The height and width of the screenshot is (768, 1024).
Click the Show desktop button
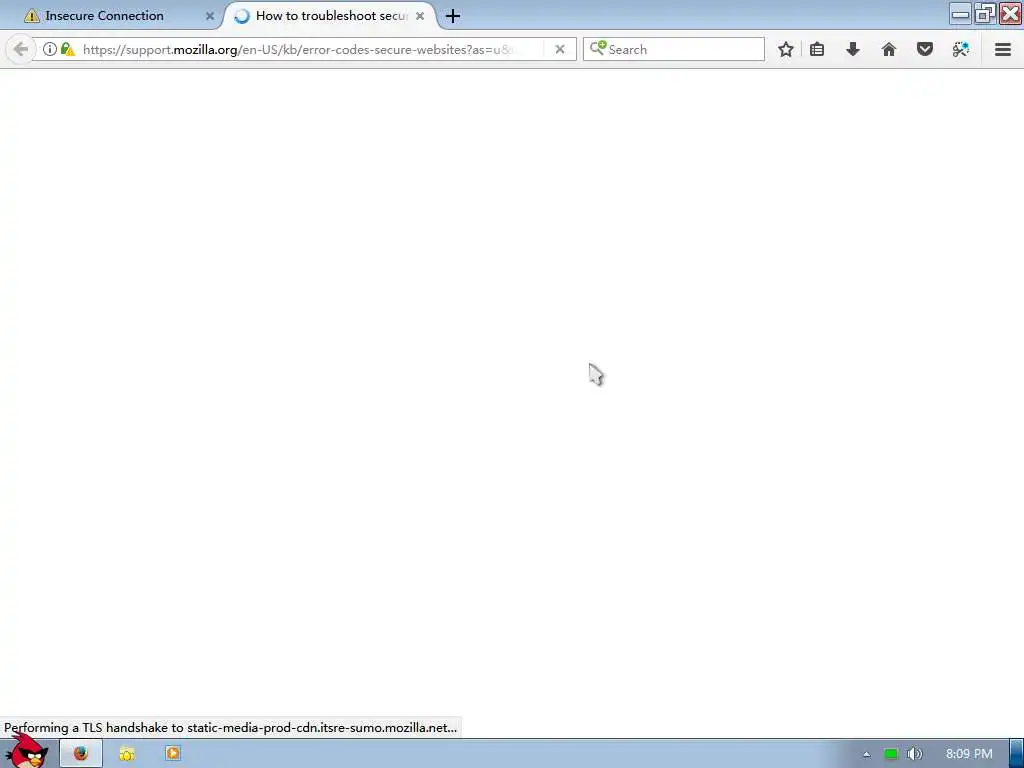1017,754
